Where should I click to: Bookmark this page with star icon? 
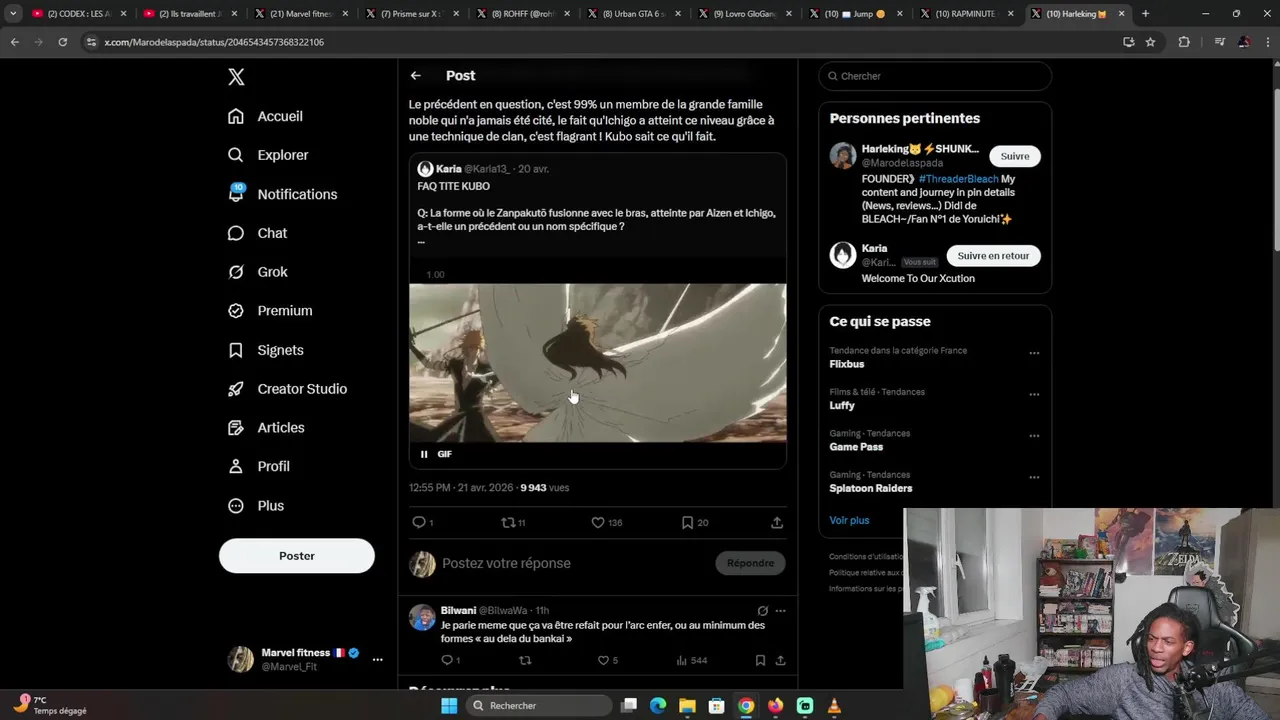[1150, 42]
